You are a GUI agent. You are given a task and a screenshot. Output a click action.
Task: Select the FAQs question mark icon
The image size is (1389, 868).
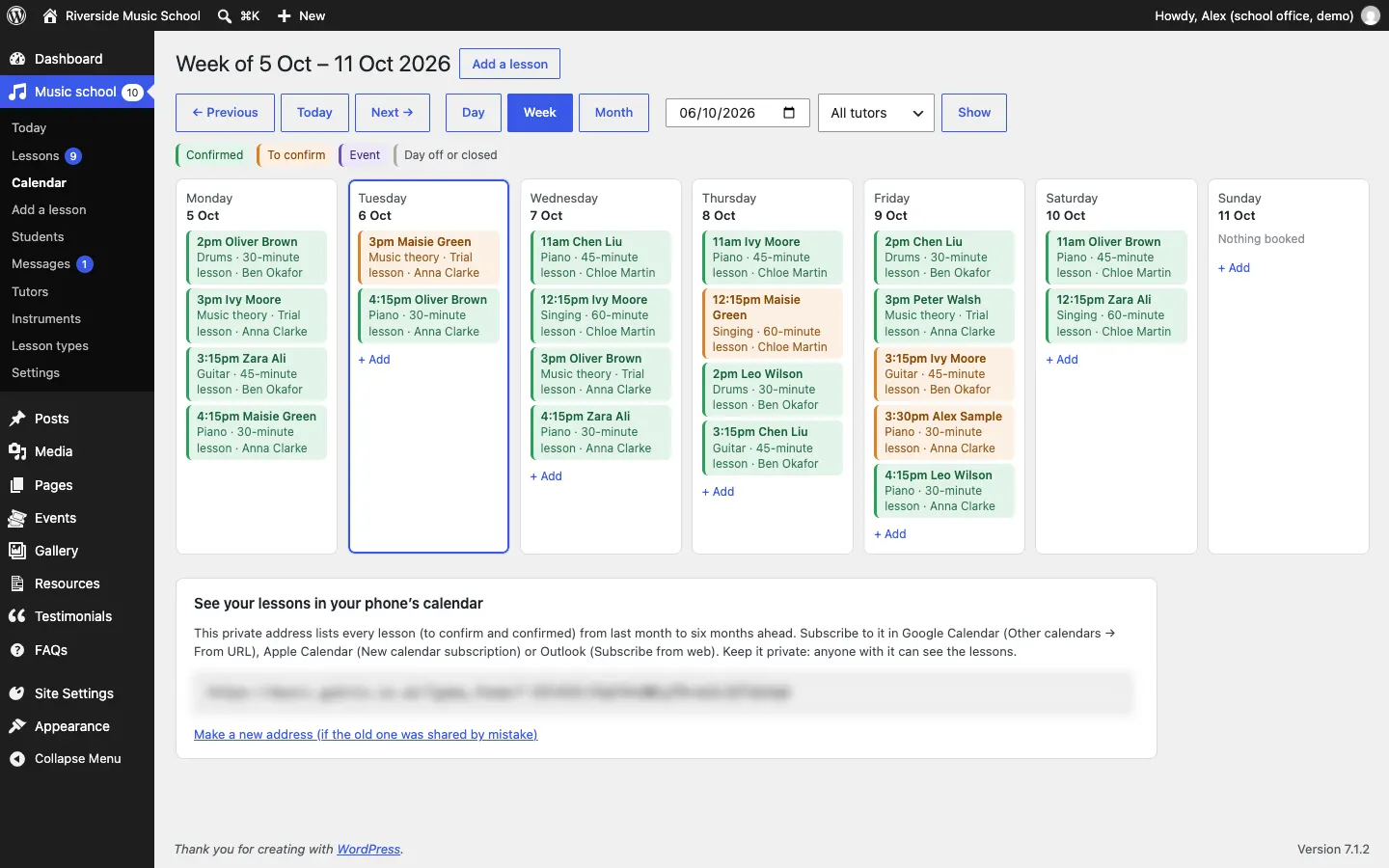click(x=17, y=650)
